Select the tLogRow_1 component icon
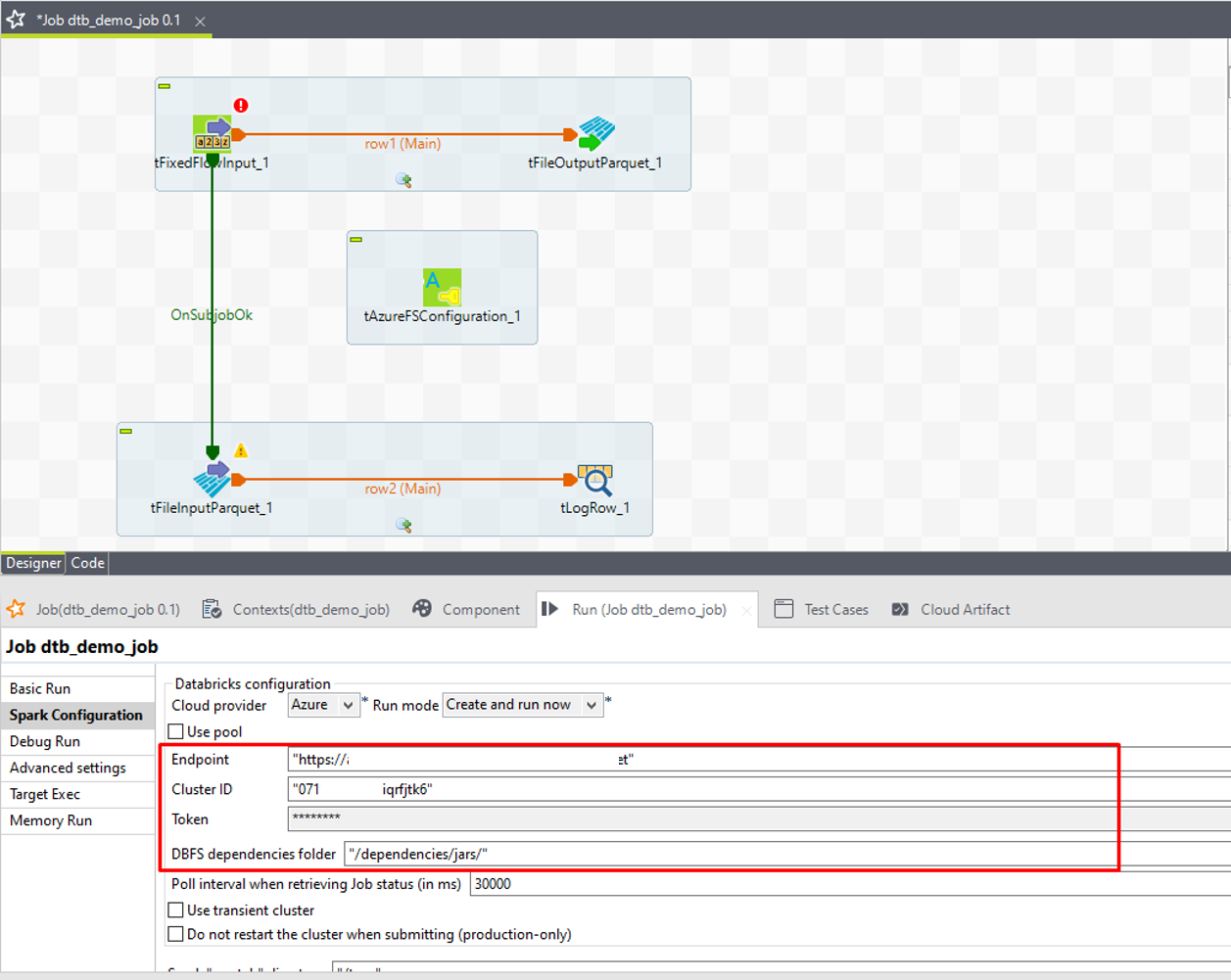The width and height of the screenshot is (1231, 980). coord(595,479)
